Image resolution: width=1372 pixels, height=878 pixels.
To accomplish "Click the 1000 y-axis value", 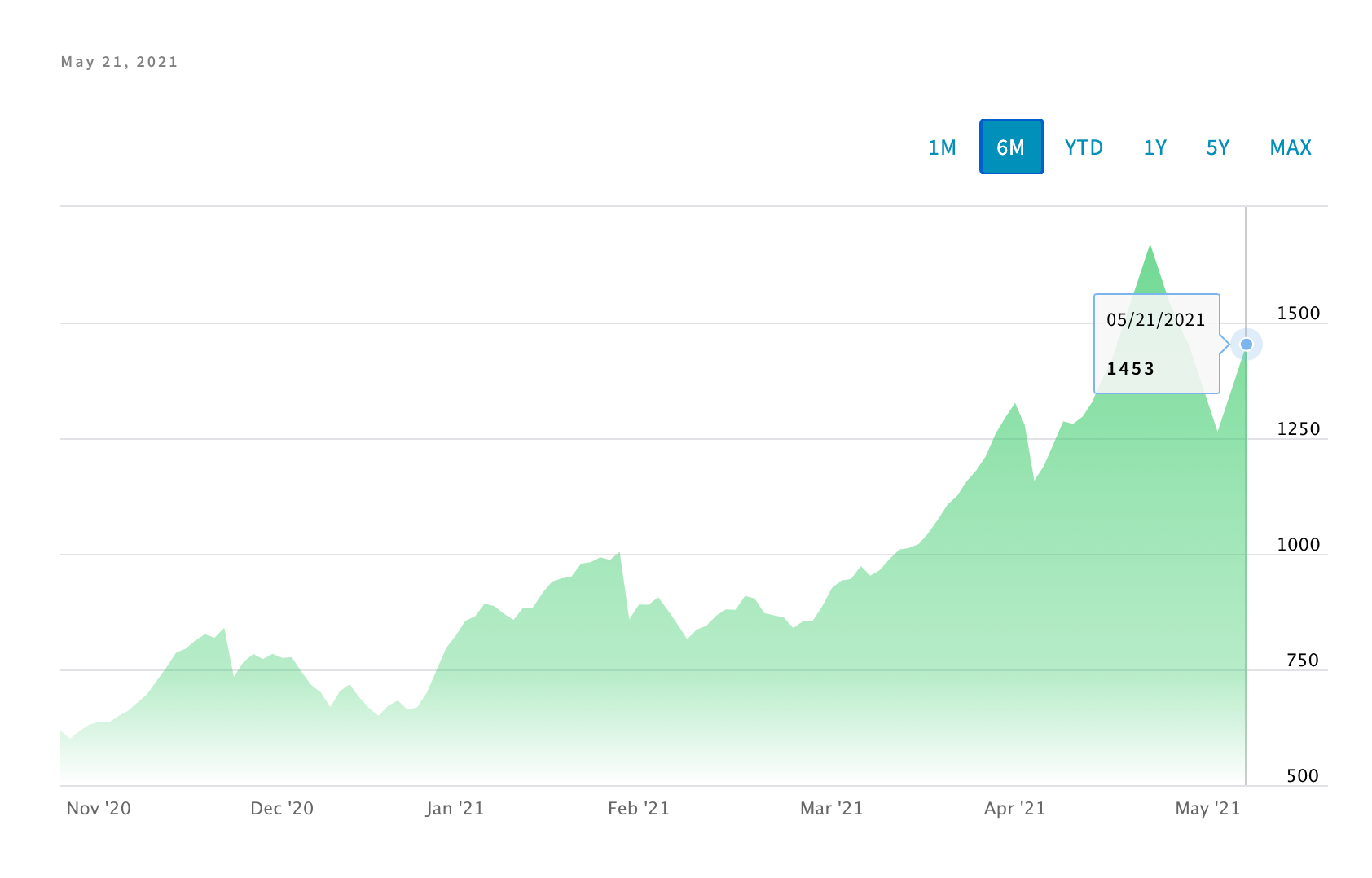I will (1298, 545).
